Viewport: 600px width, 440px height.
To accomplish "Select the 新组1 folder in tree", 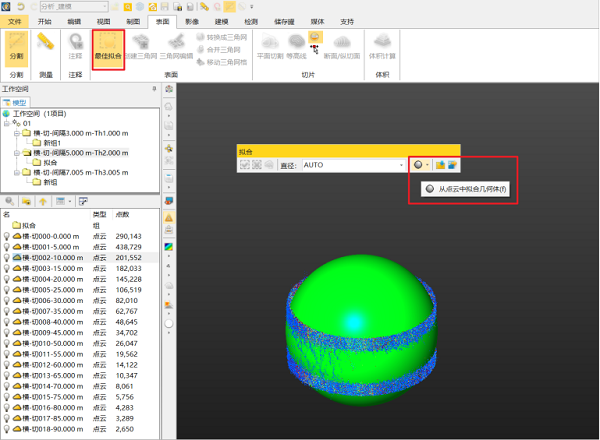I will click(47, 143).
